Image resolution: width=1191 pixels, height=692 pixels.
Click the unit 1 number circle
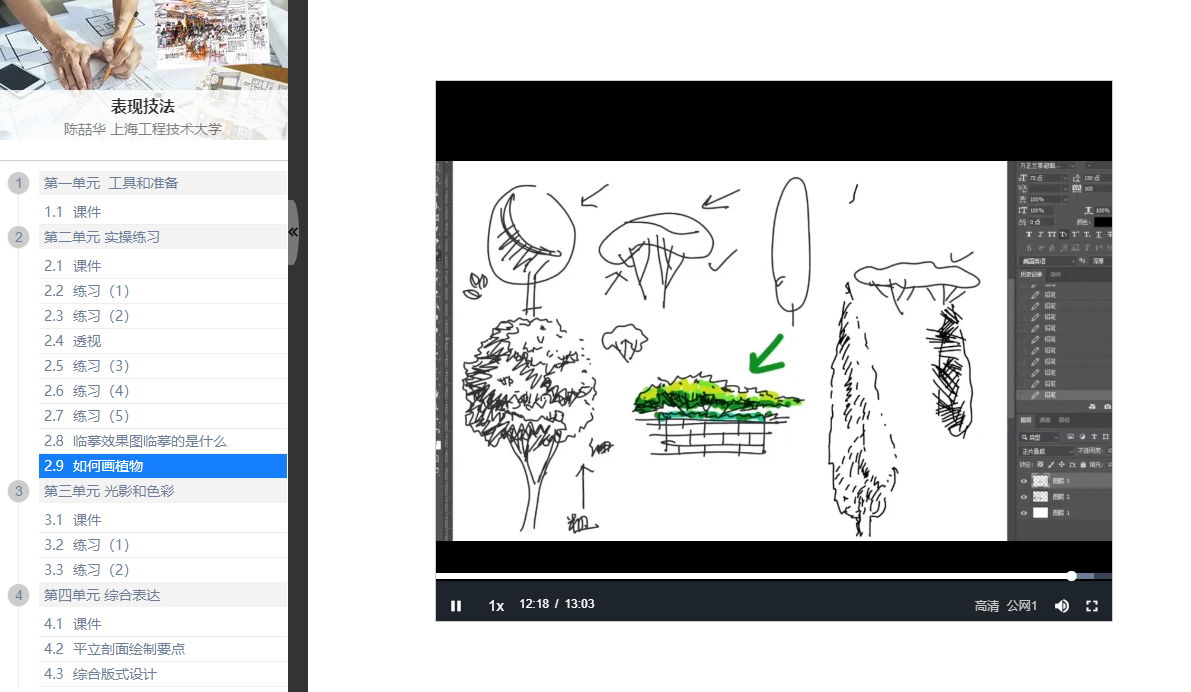point(18,184)
